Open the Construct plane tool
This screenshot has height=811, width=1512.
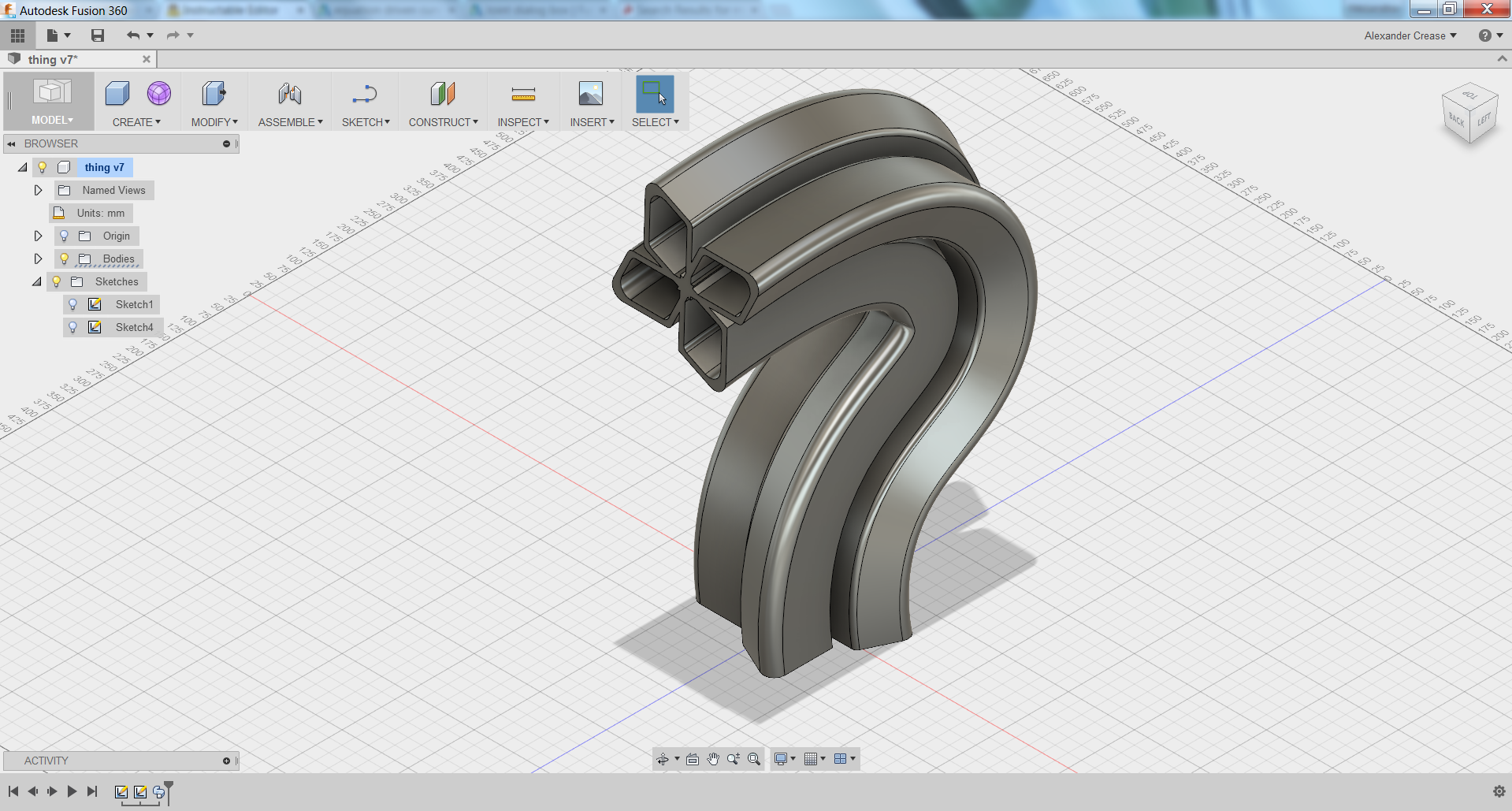[x=443, y=93]
